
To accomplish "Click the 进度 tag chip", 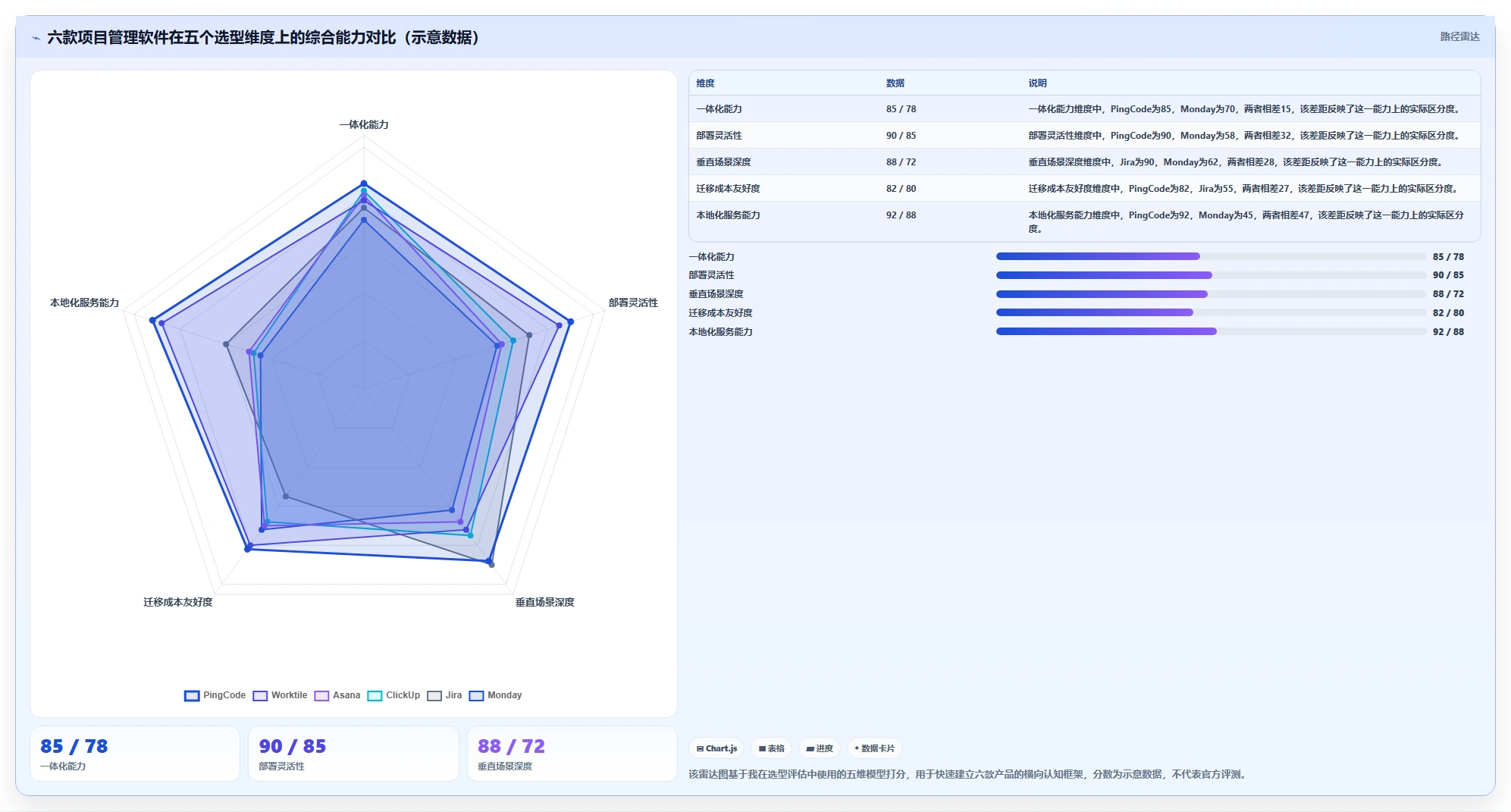I will pyautogui.click(x=820, y=748).
